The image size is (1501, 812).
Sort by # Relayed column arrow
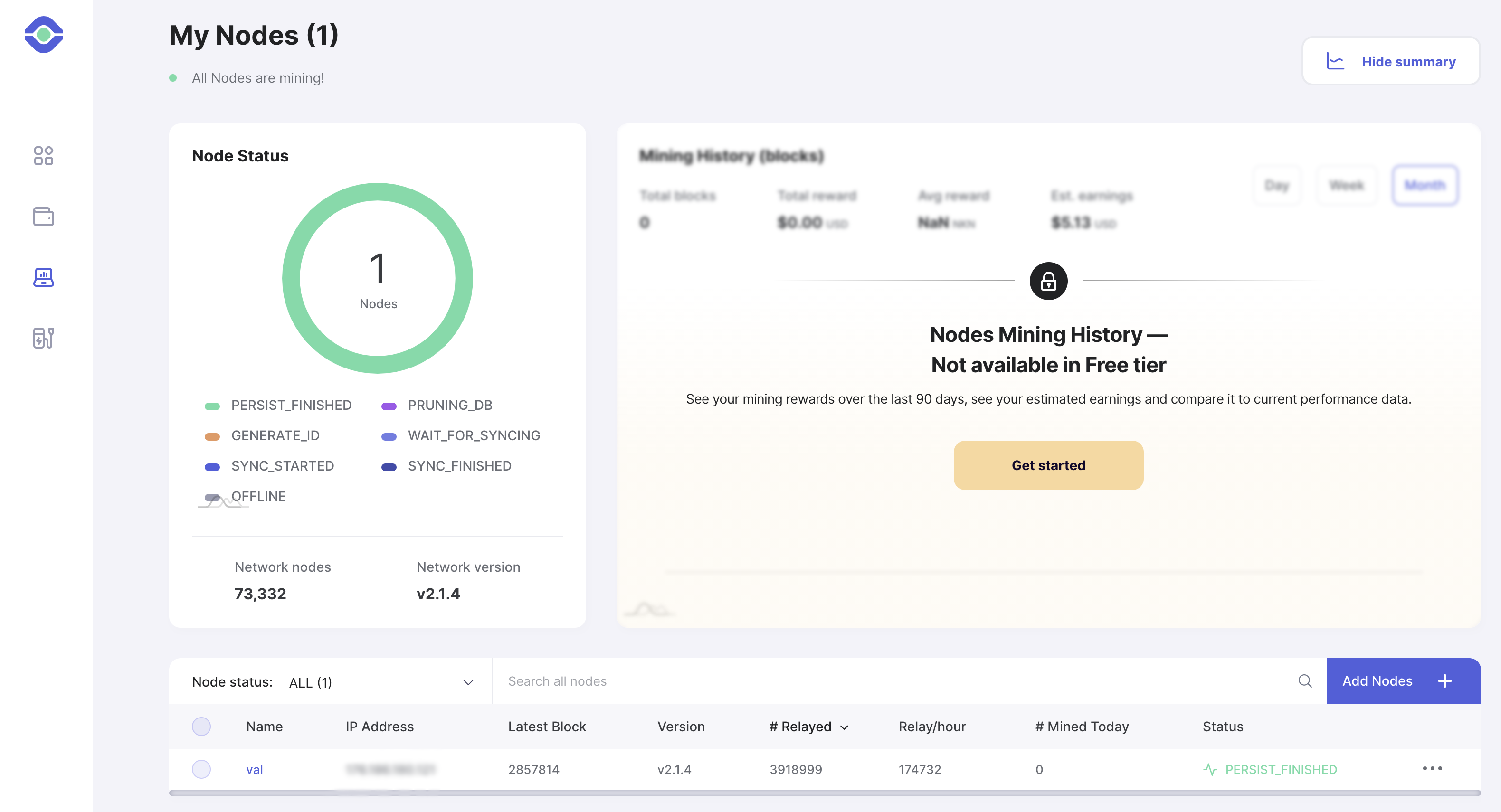tap(845, 727)
